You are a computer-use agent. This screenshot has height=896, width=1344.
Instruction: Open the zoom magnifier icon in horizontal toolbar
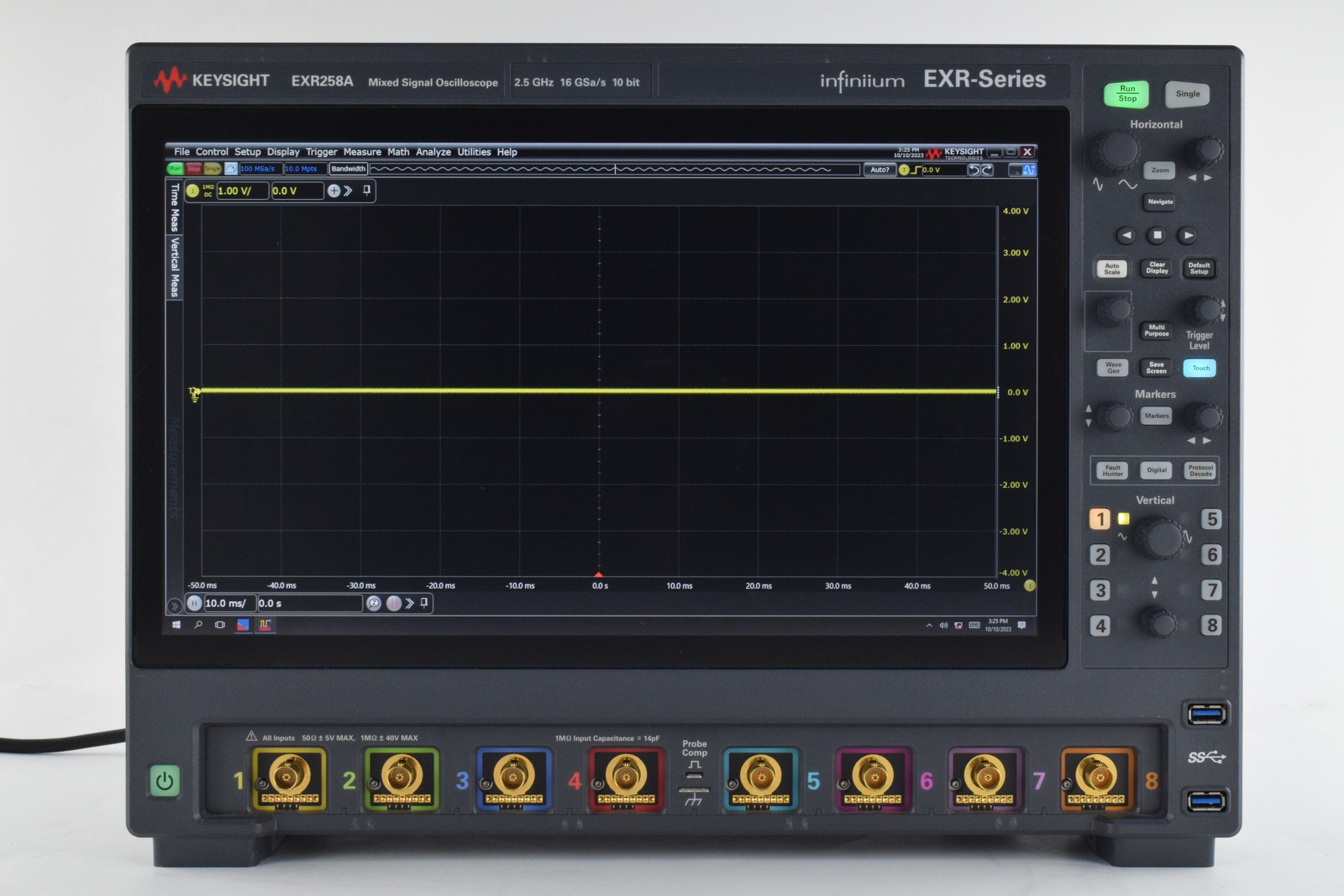pyautogui.click(x=374, y=603)
